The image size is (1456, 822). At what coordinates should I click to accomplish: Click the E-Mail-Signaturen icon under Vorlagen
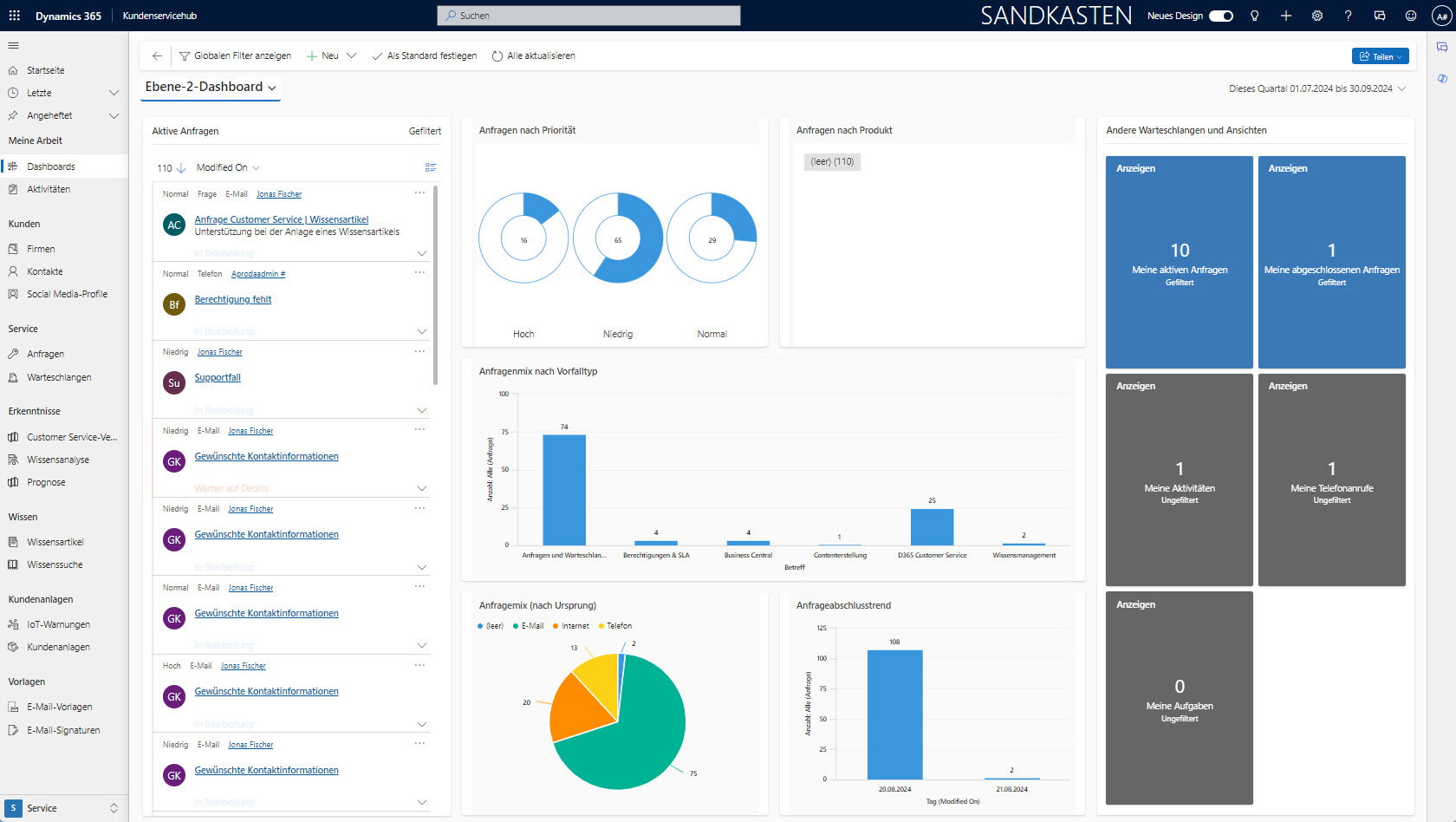click(x=14, y=729)
